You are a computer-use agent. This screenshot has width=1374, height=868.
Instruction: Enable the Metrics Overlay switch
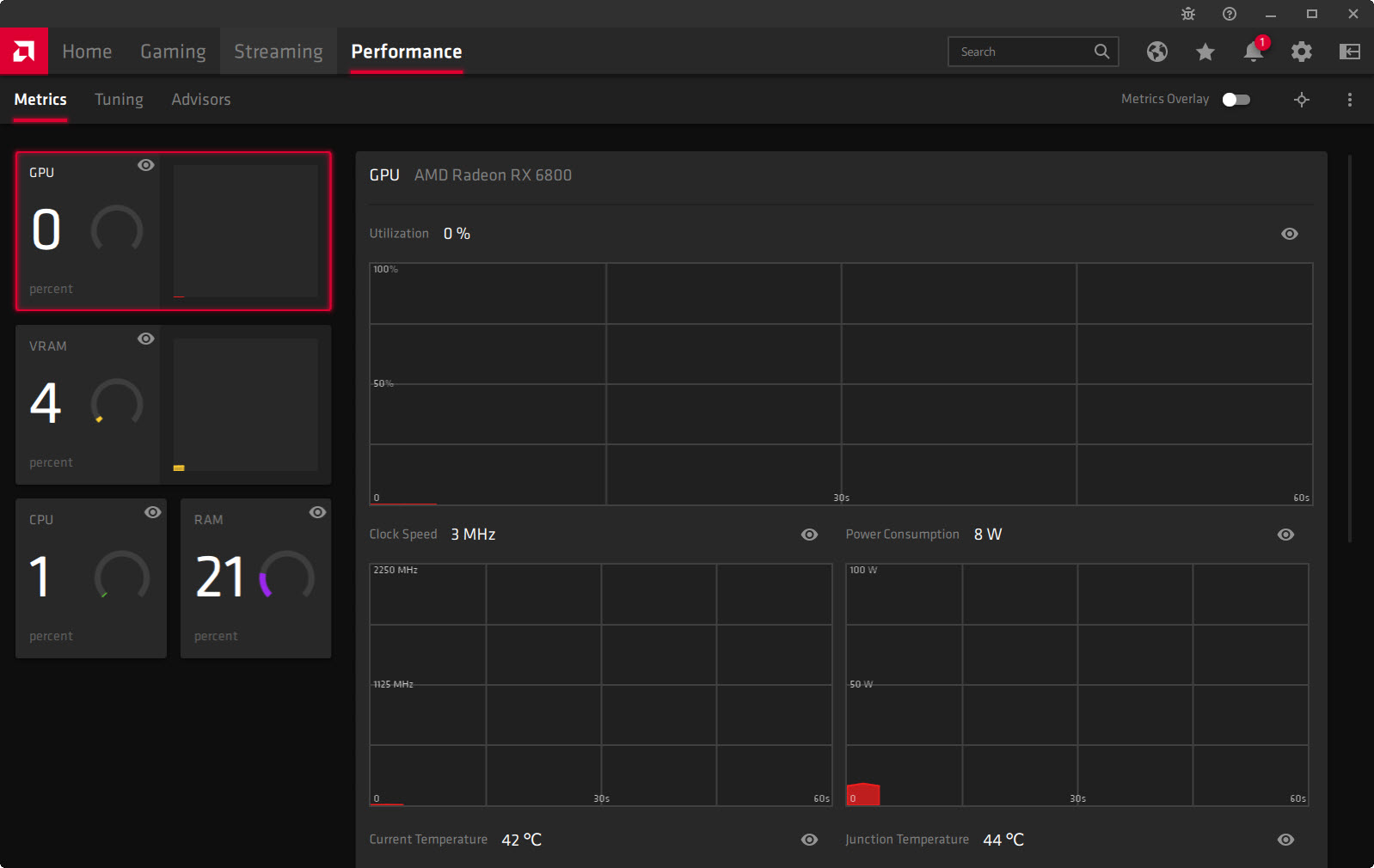1236,100
